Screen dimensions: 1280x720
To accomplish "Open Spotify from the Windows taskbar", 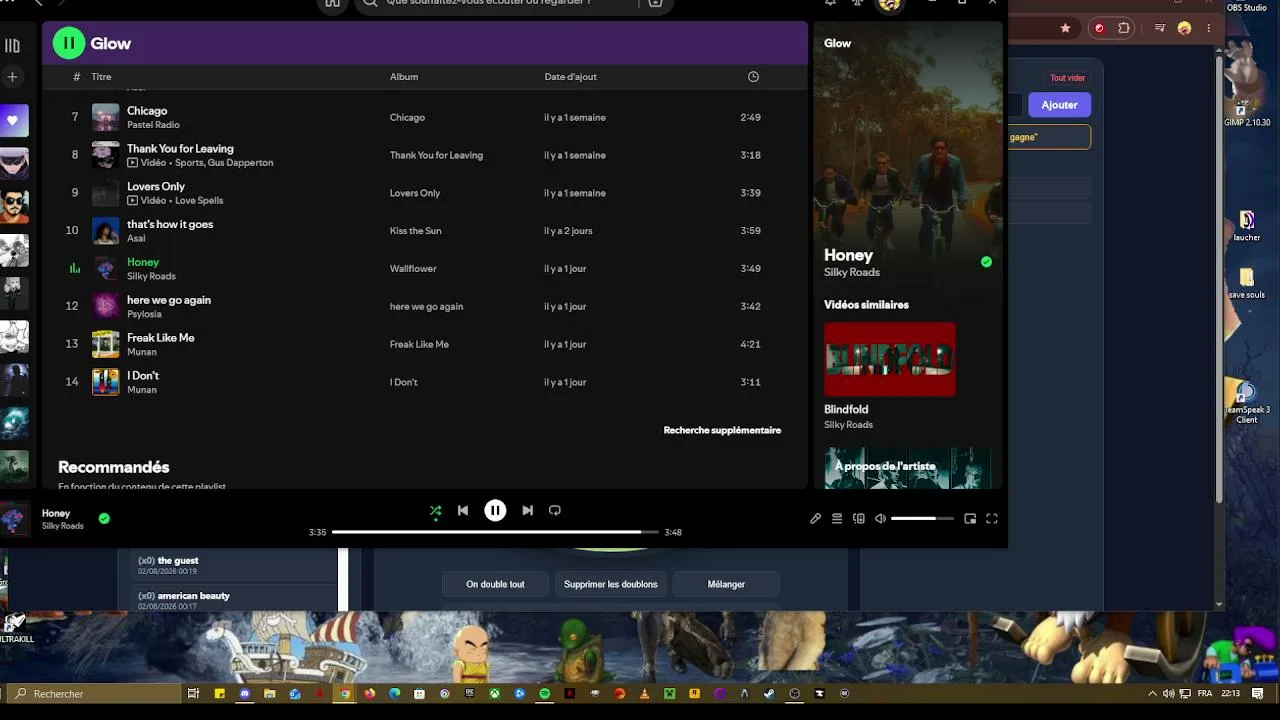I will pos(545,693).
